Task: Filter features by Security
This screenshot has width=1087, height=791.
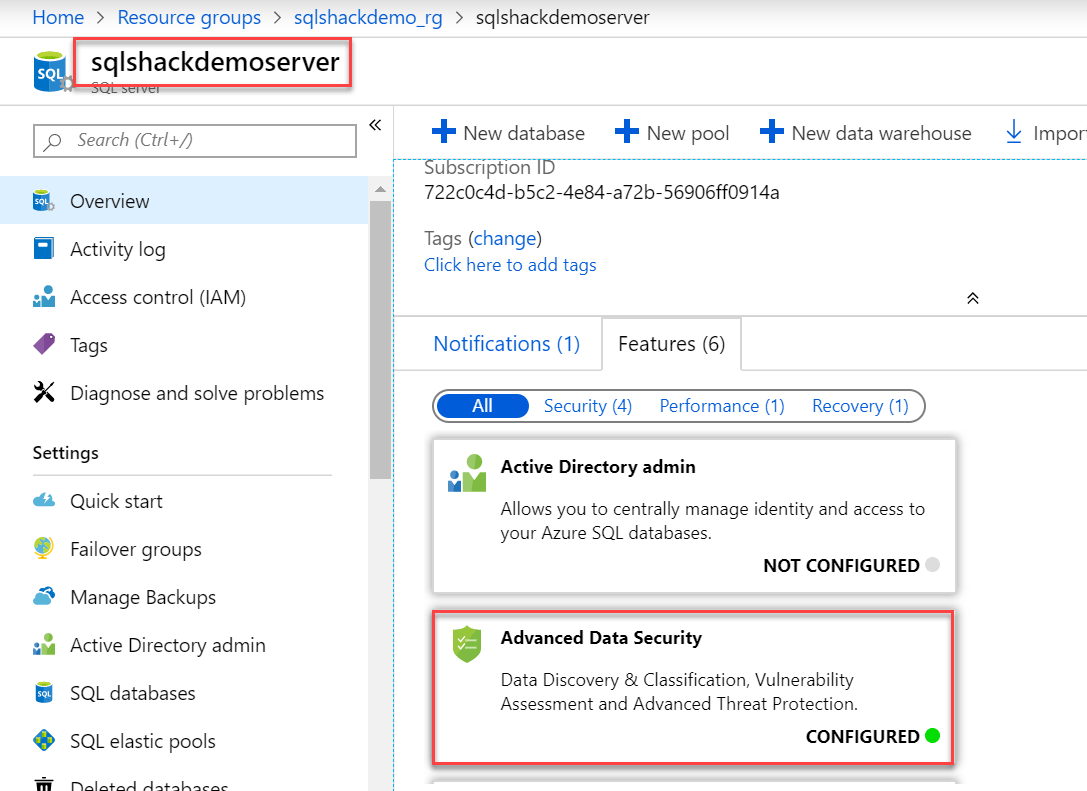Action: [x=587, y=405]
